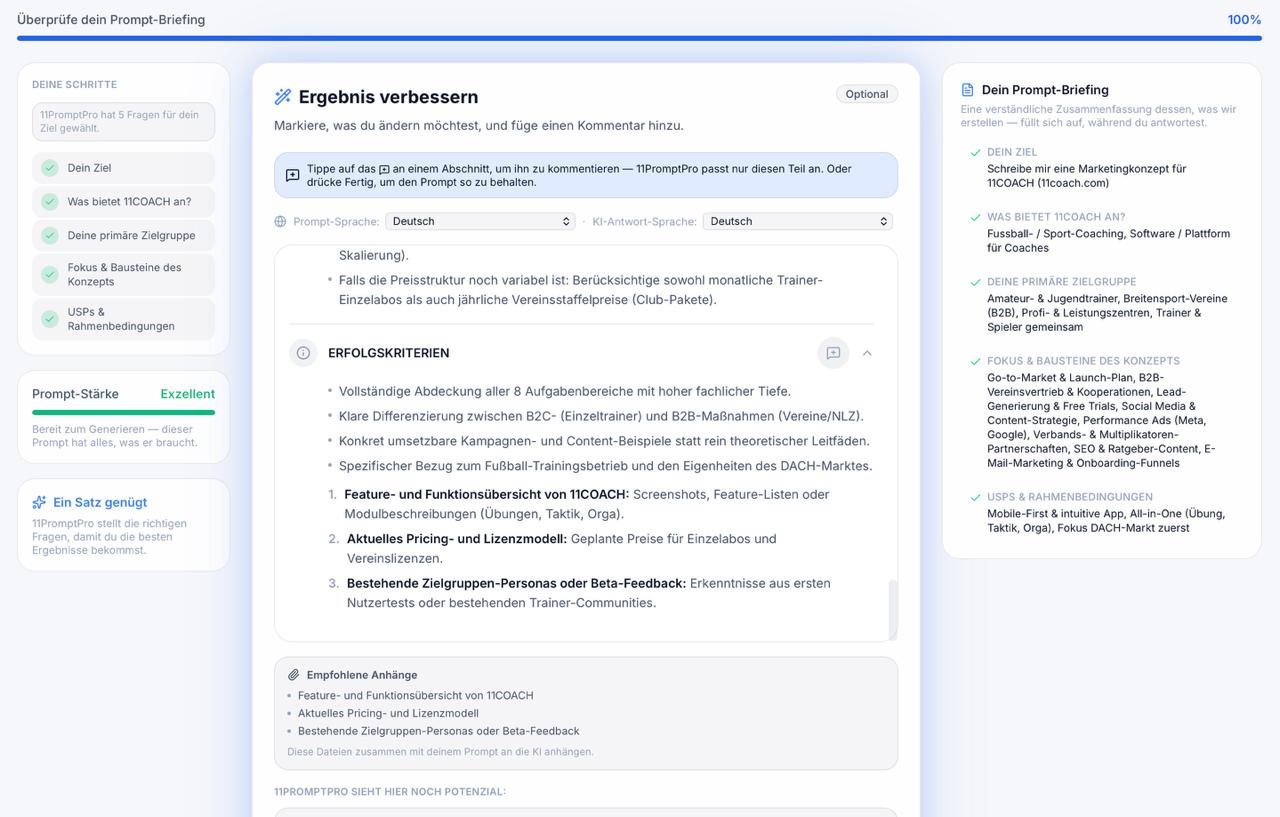Open the Prompt-Sprache dropdown
1280x817 pixels.
click(x=480, y=221)
